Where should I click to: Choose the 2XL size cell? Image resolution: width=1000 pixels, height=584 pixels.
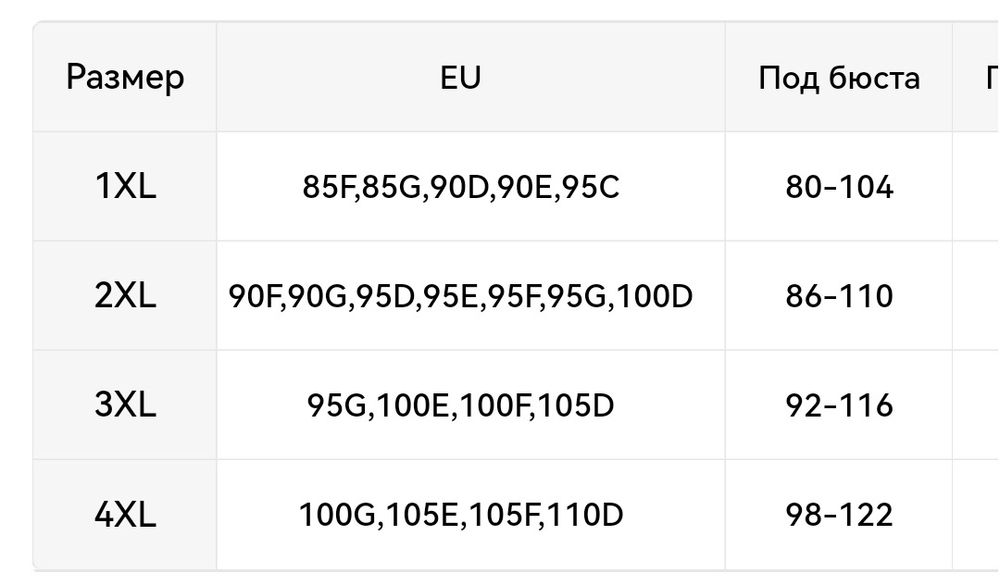pyautogui.click(x=125, y=296)
